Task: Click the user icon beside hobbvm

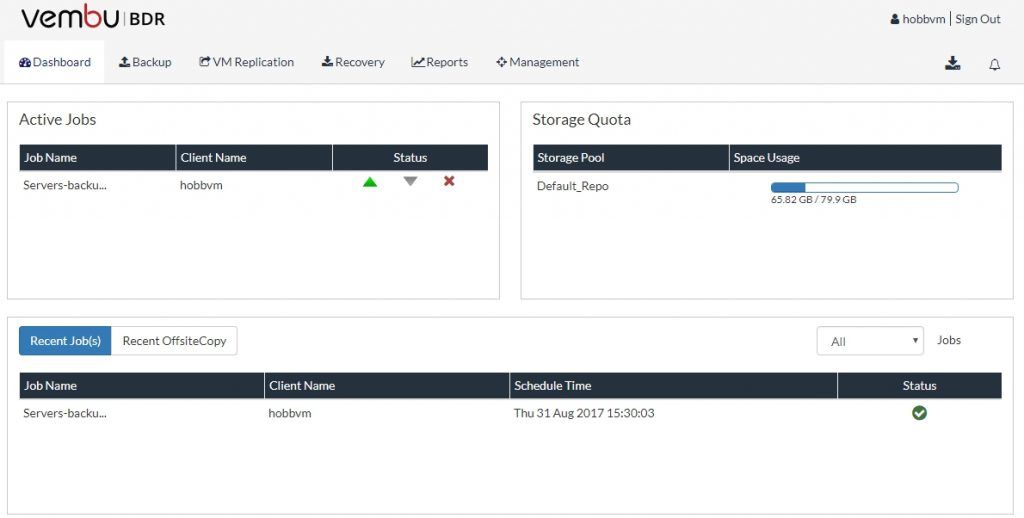Action: (x=895, y=20)
